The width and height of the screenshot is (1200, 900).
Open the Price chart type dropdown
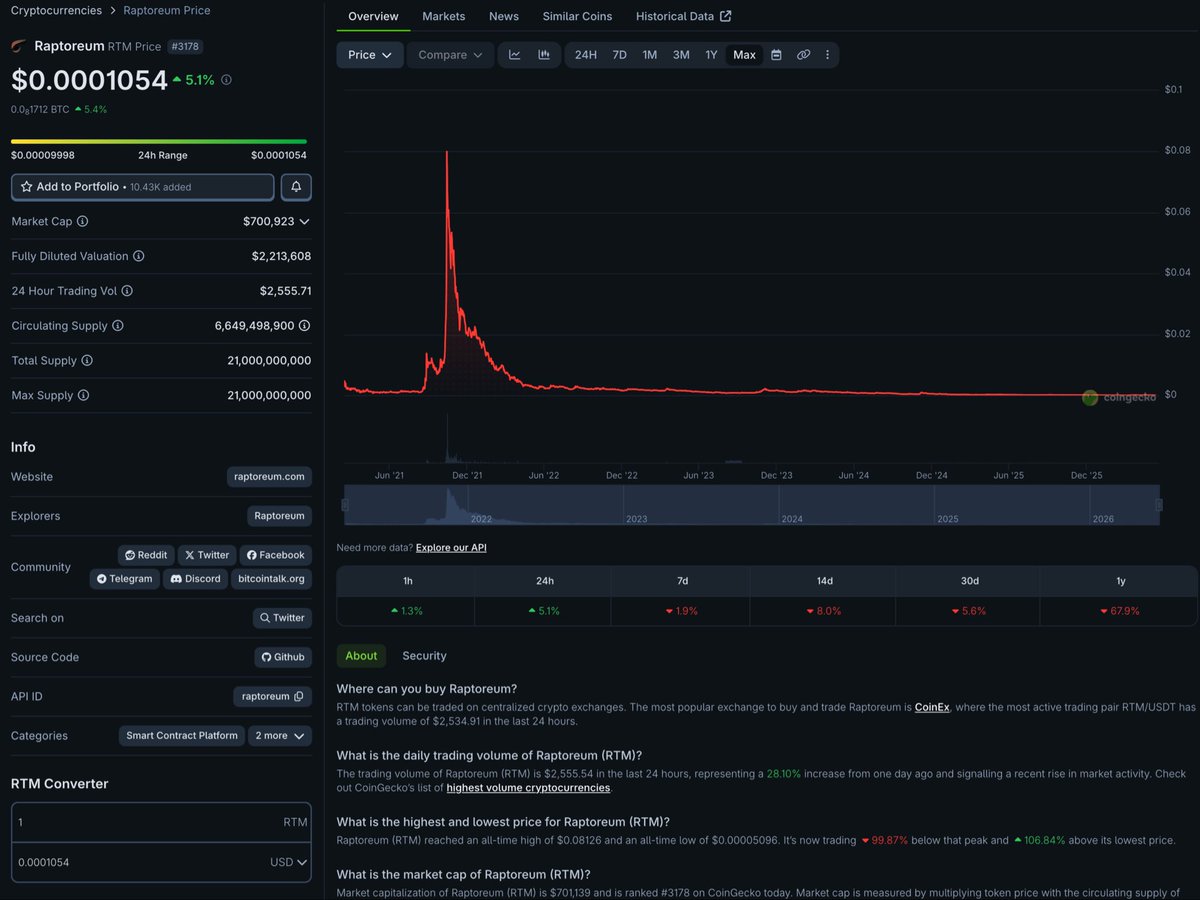pyautogui.click(x=370, y=55)
